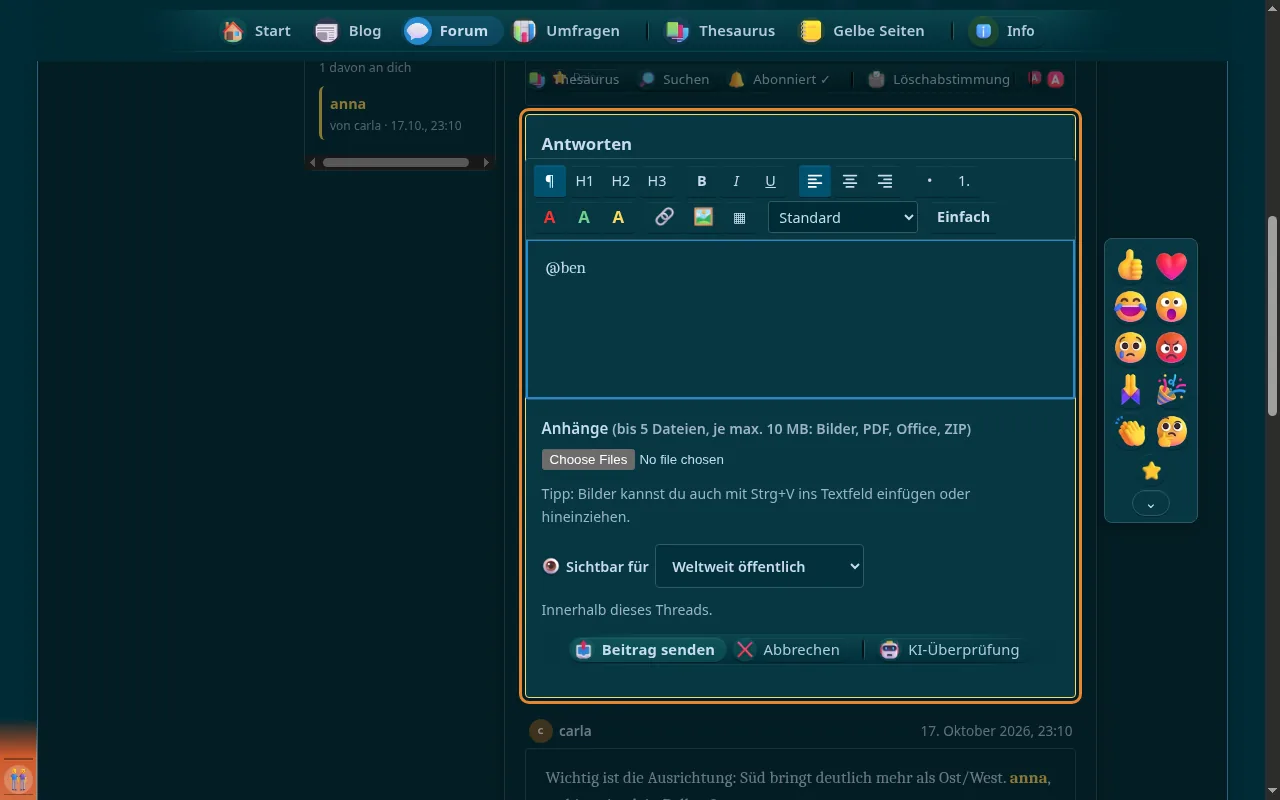The image size is (1280, 800).
Task: Pick the party popper emoji
Action: 1171,389
